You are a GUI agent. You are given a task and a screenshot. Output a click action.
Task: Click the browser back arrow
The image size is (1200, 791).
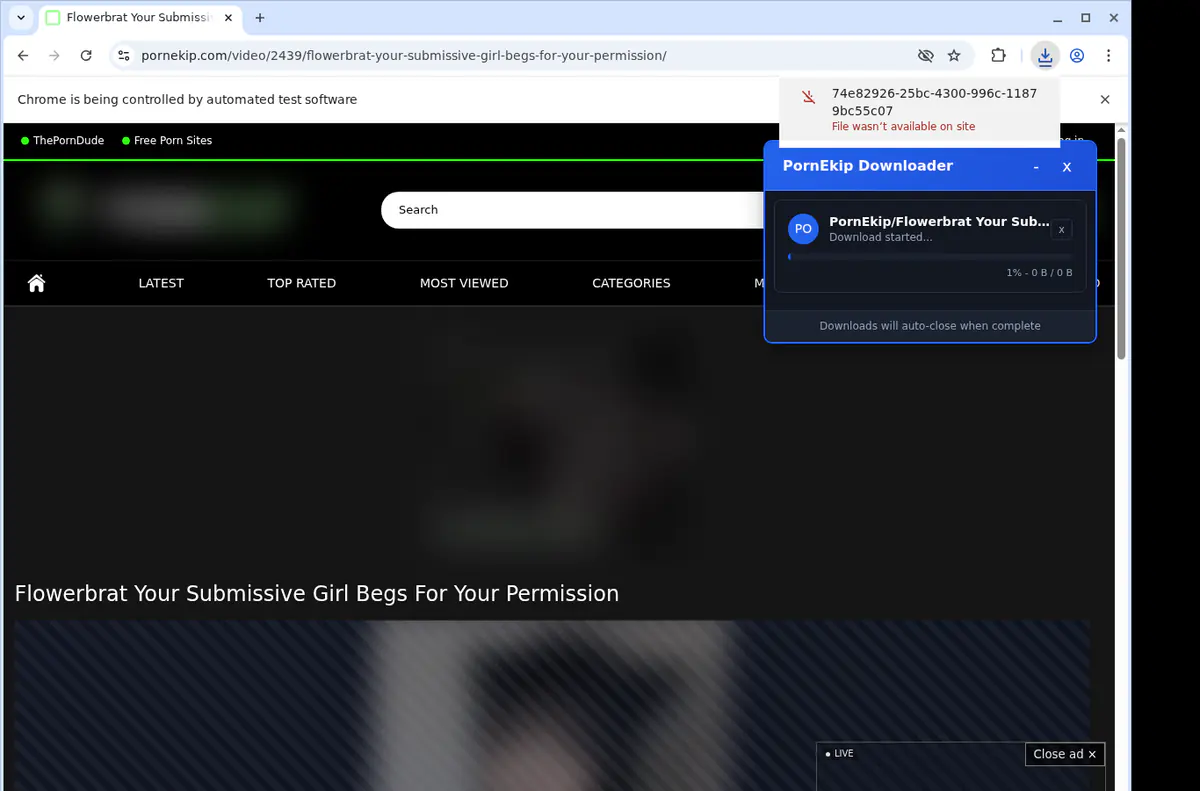click(x=23, y=56)
